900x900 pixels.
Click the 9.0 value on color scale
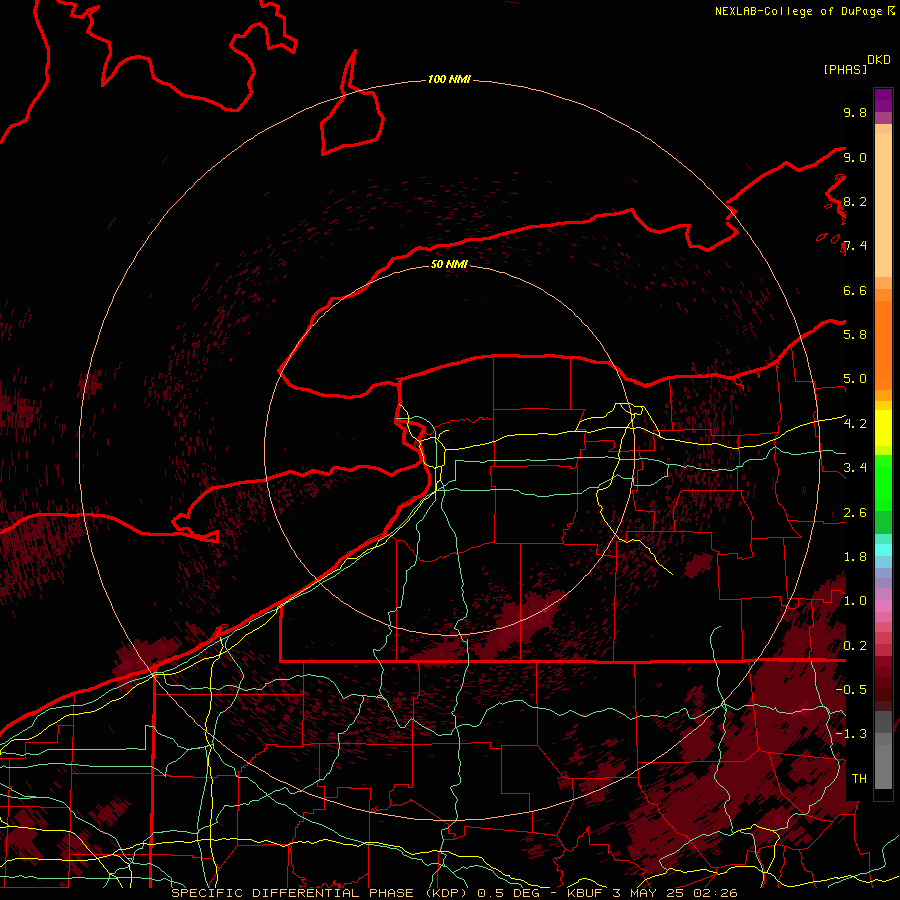pyautogui.click(x=855, y=157)
